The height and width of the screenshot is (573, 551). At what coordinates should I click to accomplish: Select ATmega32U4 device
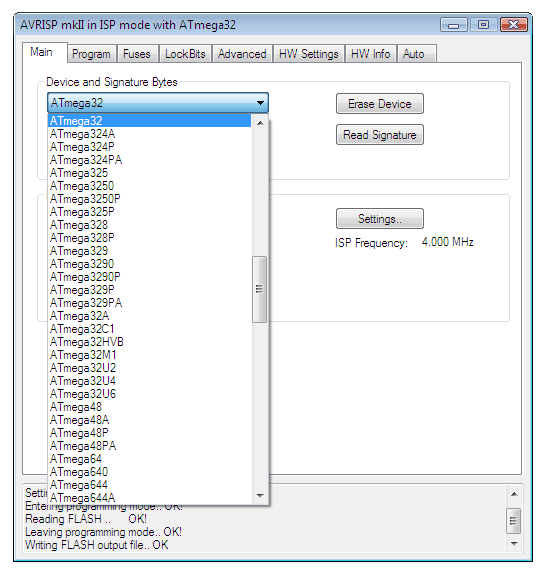tap(149, 381)
